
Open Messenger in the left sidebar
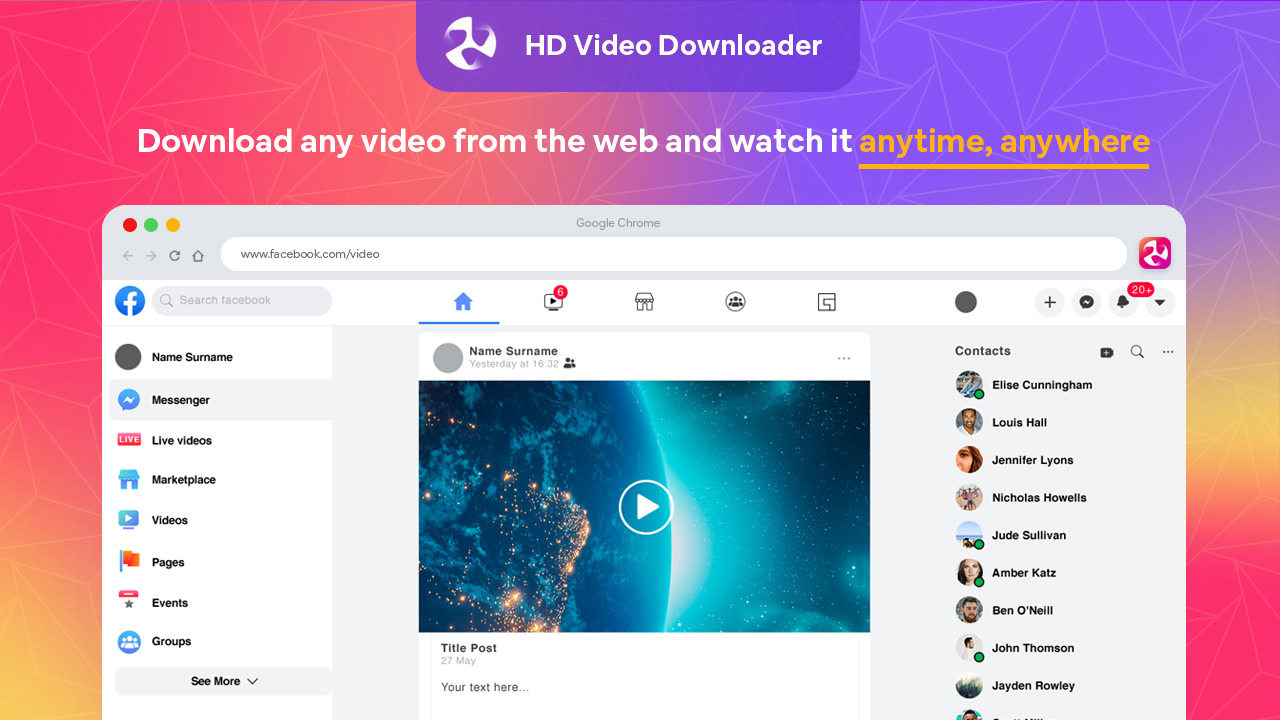coord(220,400)
